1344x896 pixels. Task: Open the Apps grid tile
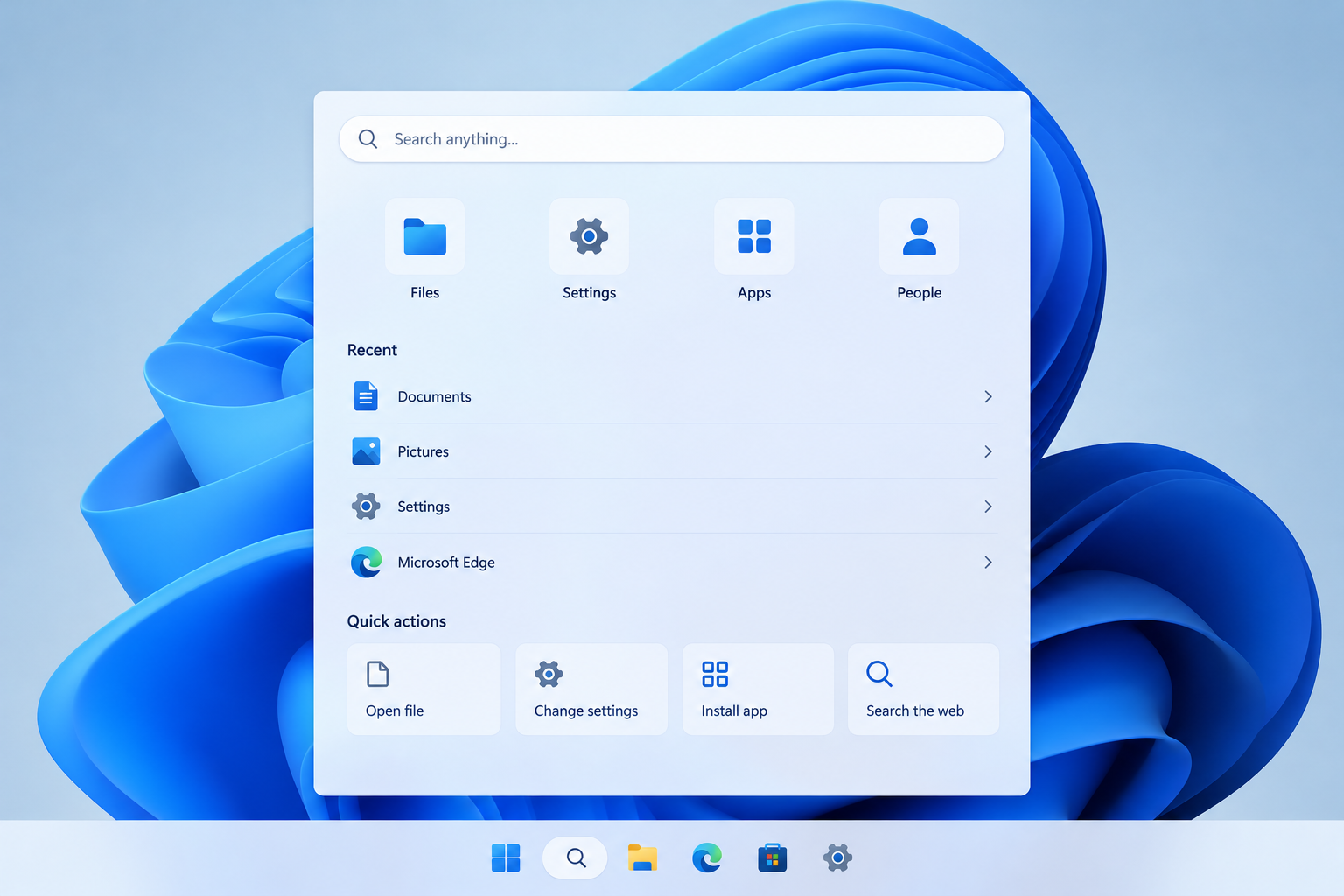tap(754, 236)
